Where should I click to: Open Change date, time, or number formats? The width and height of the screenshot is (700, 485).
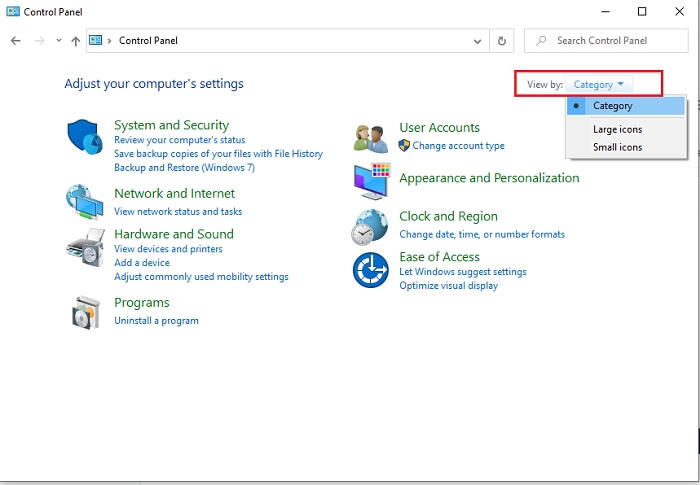click(x=482, y=234)
